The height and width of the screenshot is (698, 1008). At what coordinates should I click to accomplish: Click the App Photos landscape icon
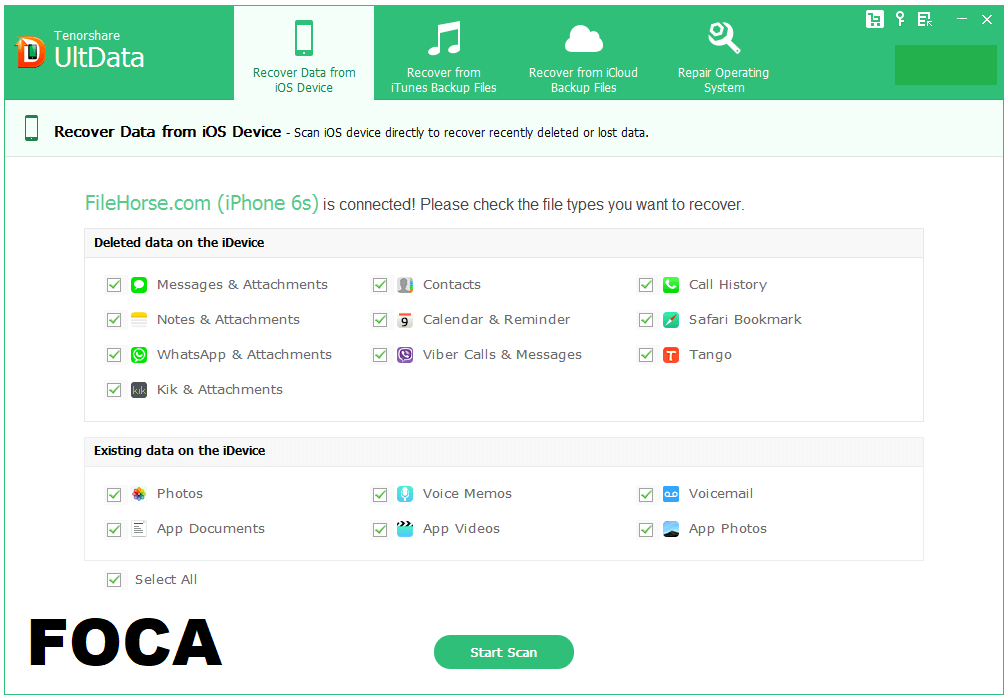(671, 529)
